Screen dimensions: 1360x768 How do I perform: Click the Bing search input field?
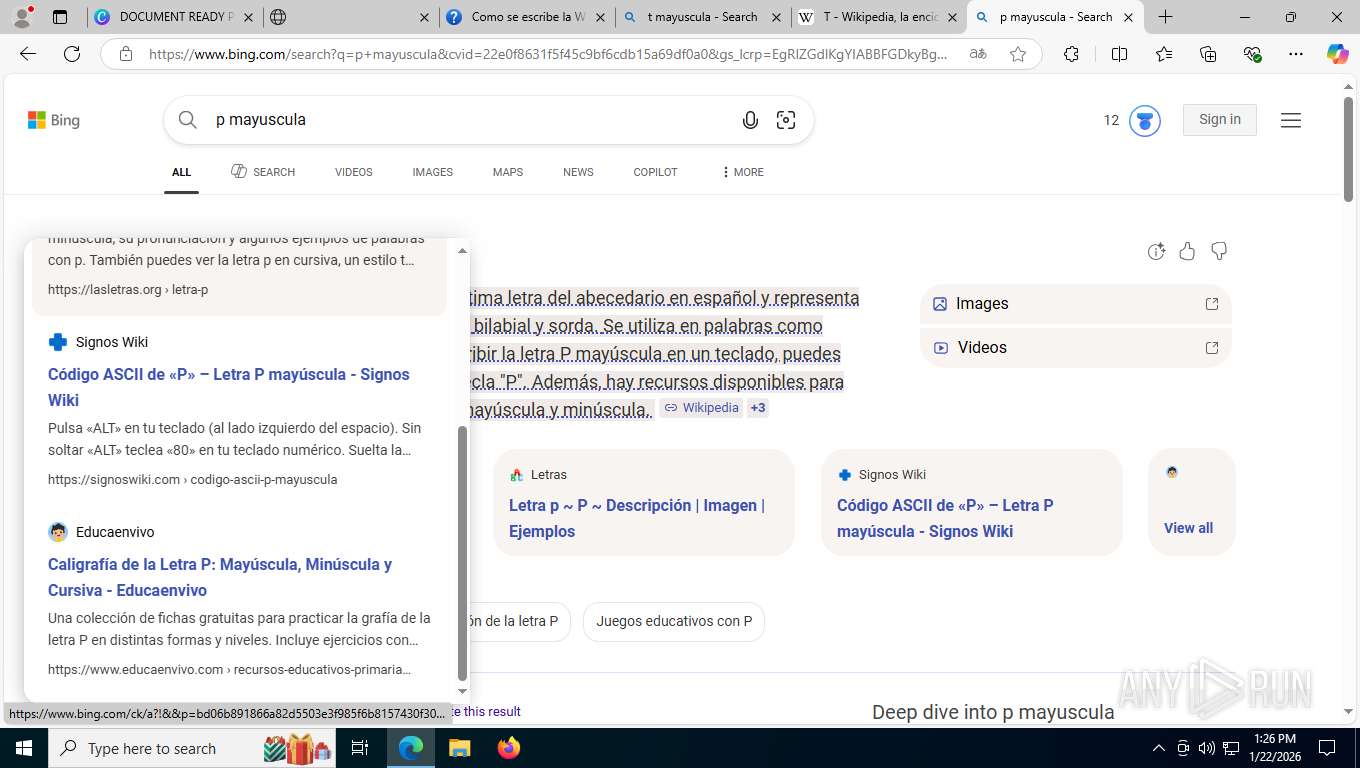[x=470, y=120]
